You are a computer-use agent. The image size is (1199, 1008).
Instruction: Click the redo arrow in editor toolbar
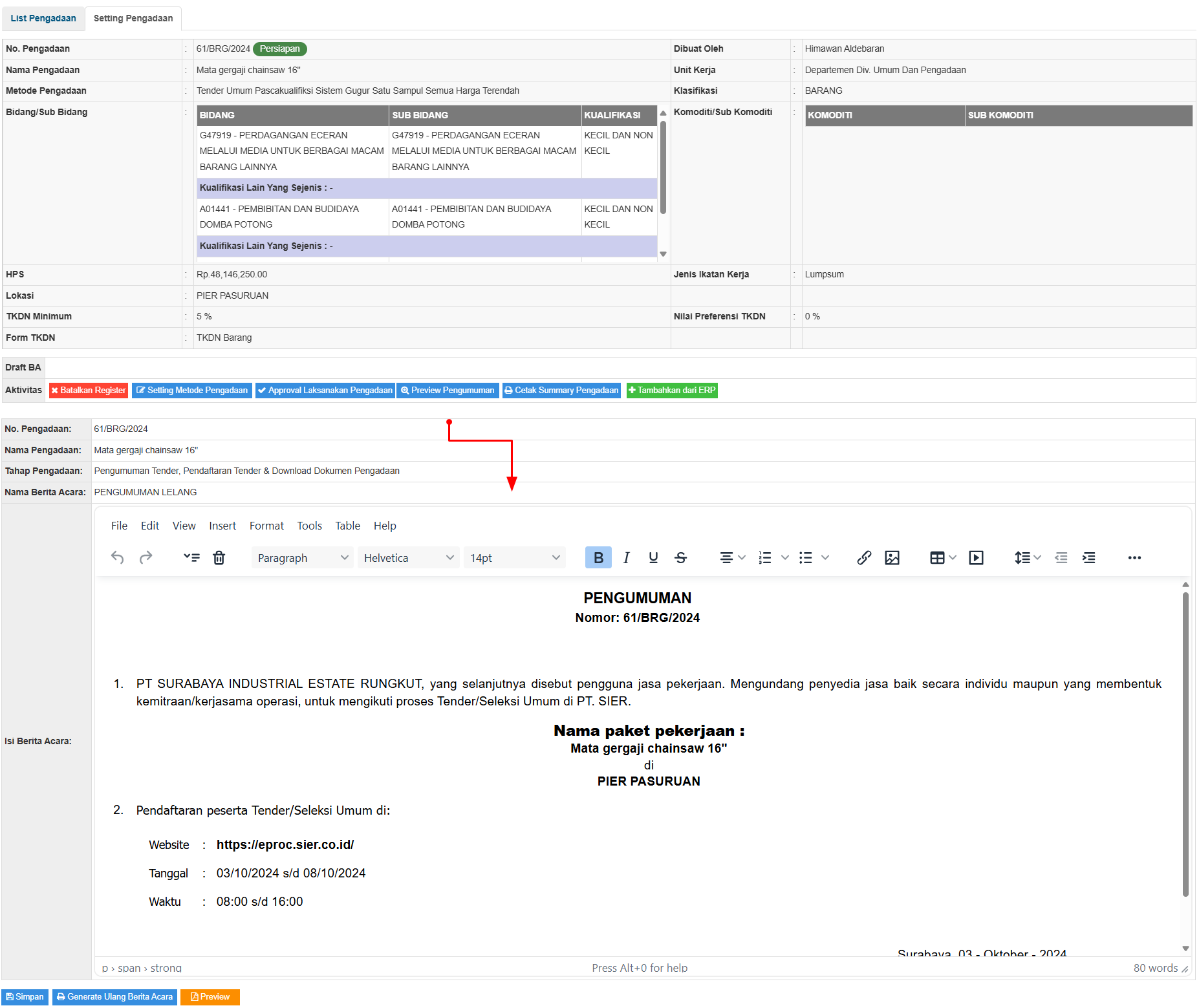point(146,558)
